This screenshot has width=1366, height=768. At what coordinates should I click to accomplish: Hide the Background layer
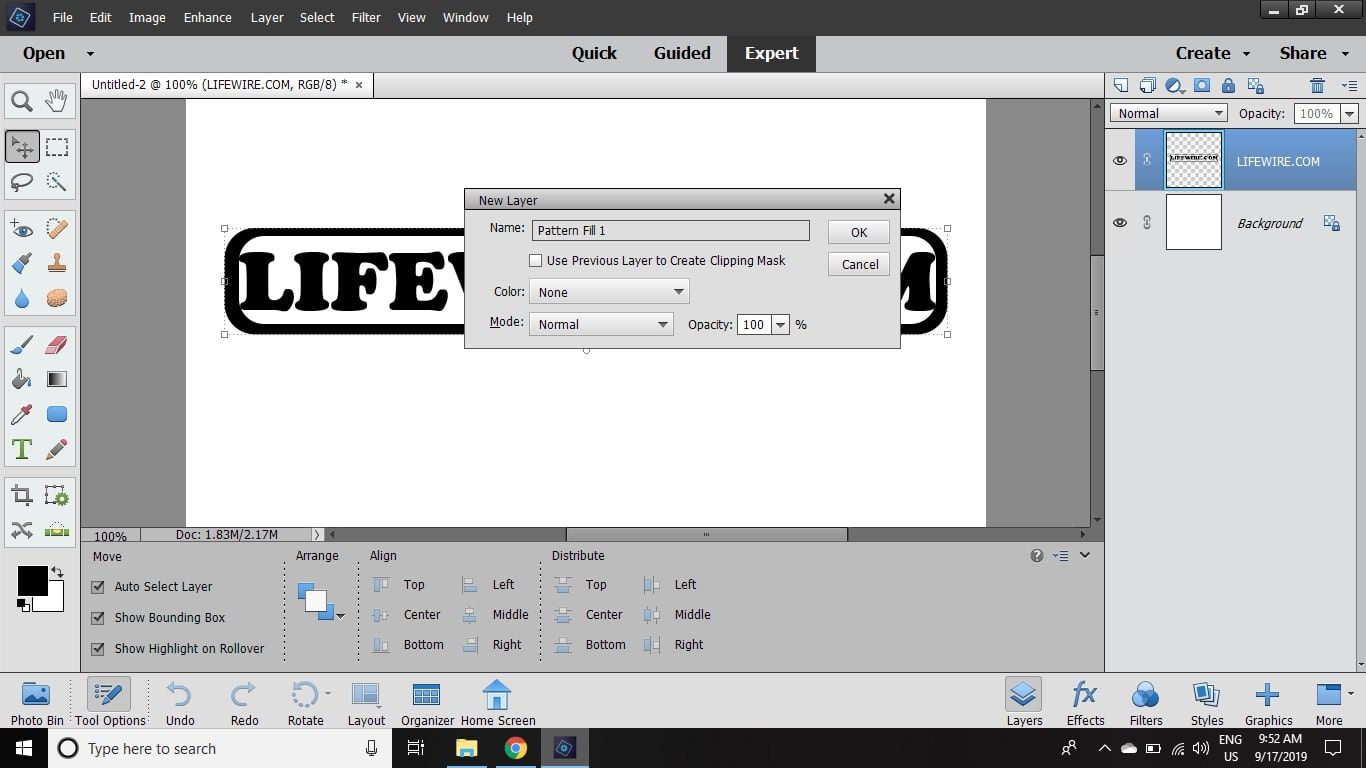[x=1120, y=223]
